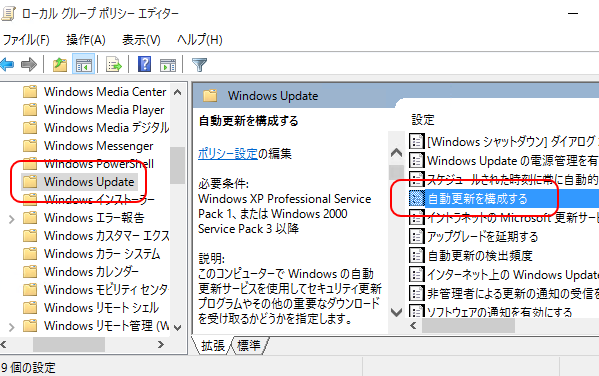Click description pane scroll-down arrow
The height and width of the screenshot is (376, 599).
(397, 312)
